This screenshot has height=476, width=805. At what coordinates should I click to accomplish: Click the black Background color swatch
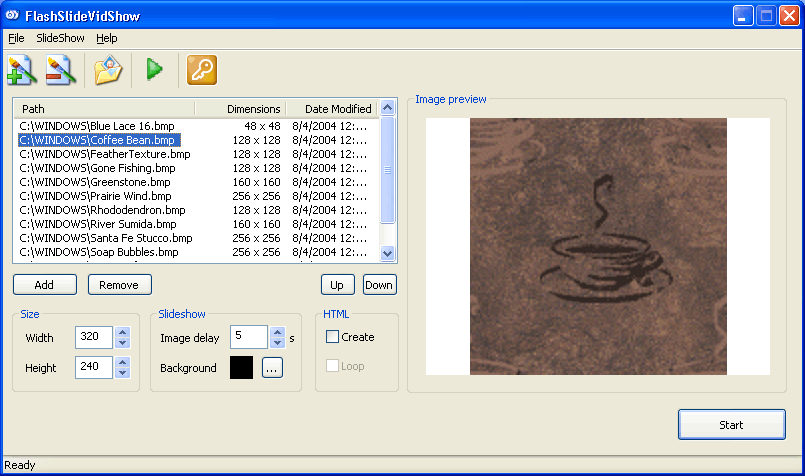(241, 368)
